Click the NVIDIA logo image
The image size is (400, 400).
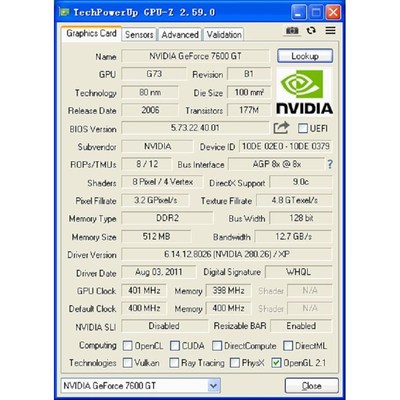(304, 92)
